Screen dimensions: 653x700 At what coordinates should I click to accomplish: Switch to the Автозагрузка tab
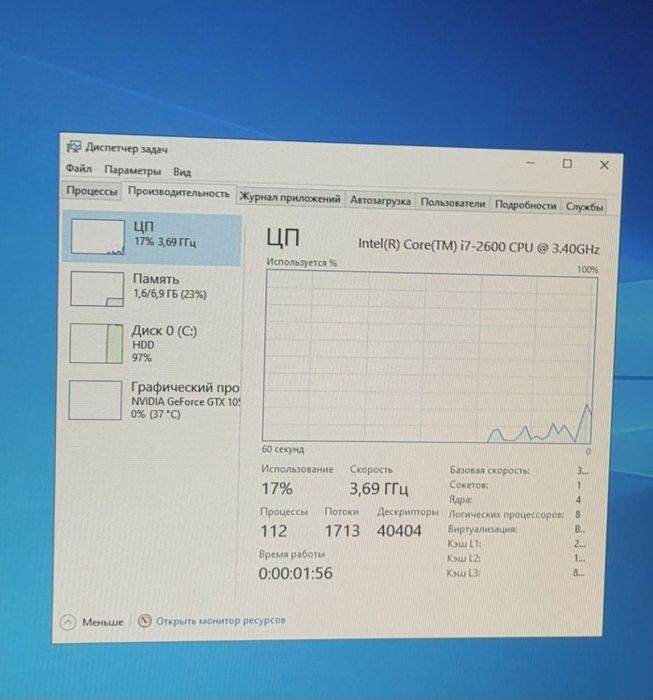tap(380, 201)
